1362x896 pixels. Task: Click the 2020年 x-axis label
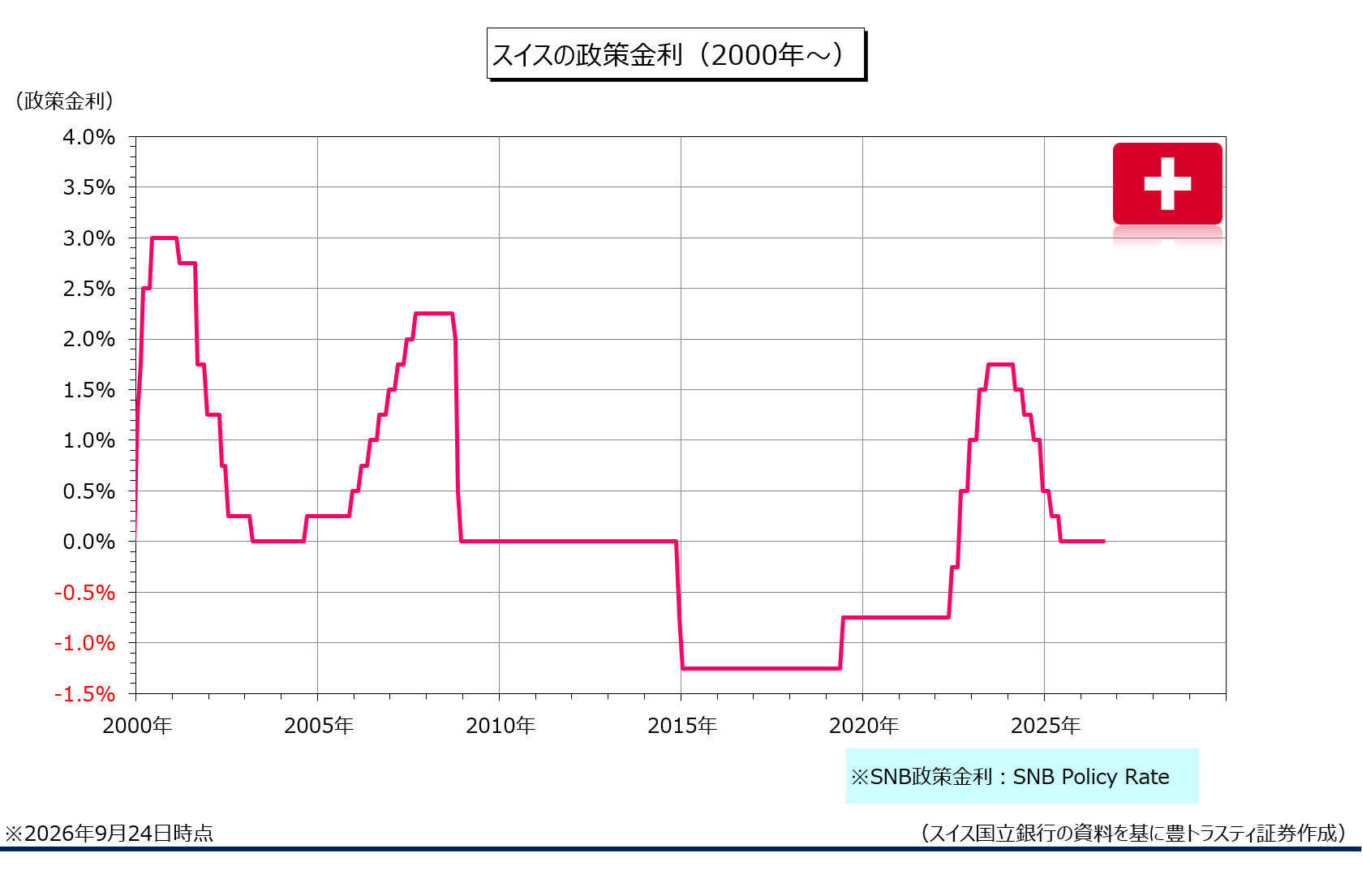click(864, 725)
